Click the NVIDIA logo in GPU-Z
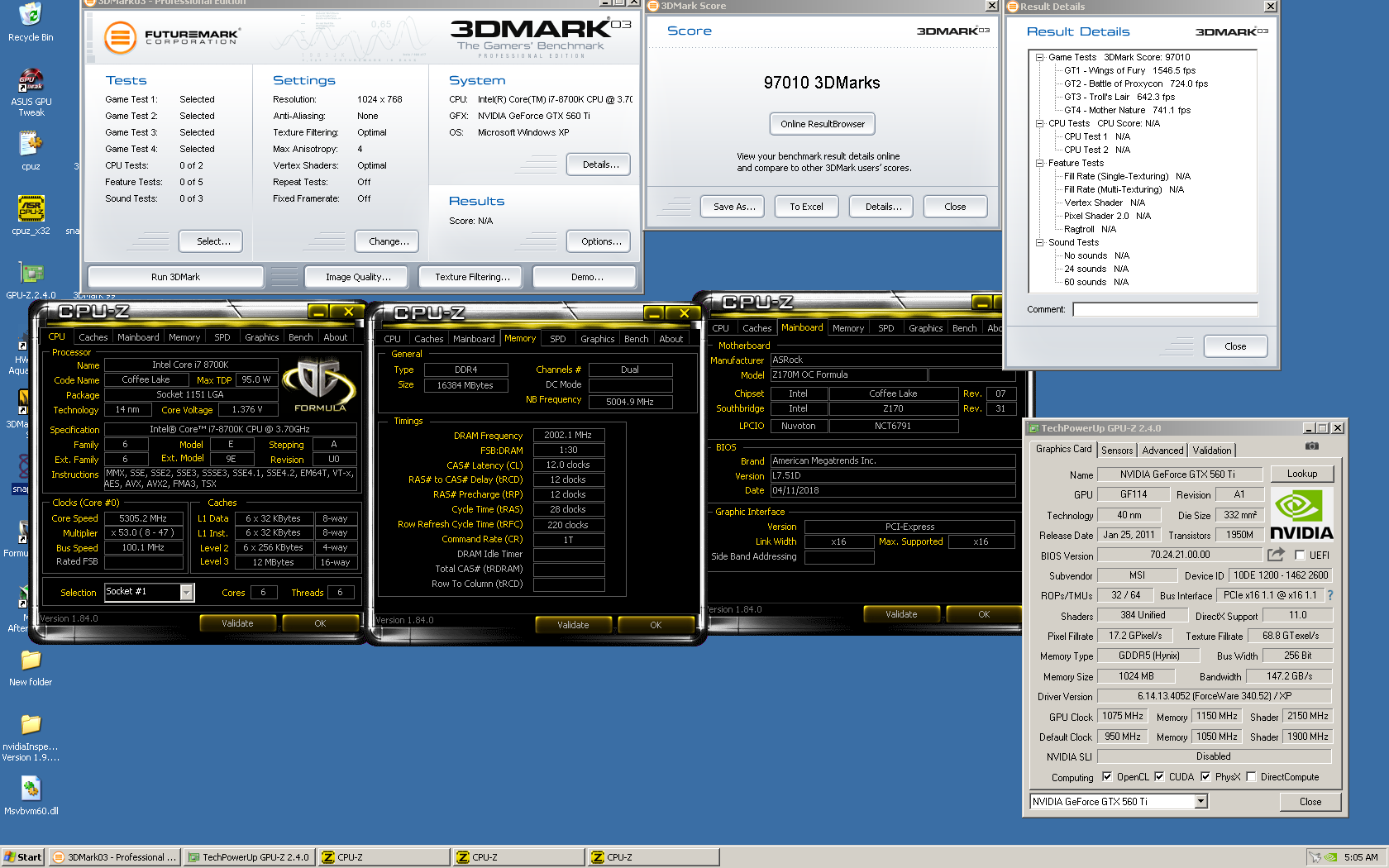1389x868 pixels. 1301,514
